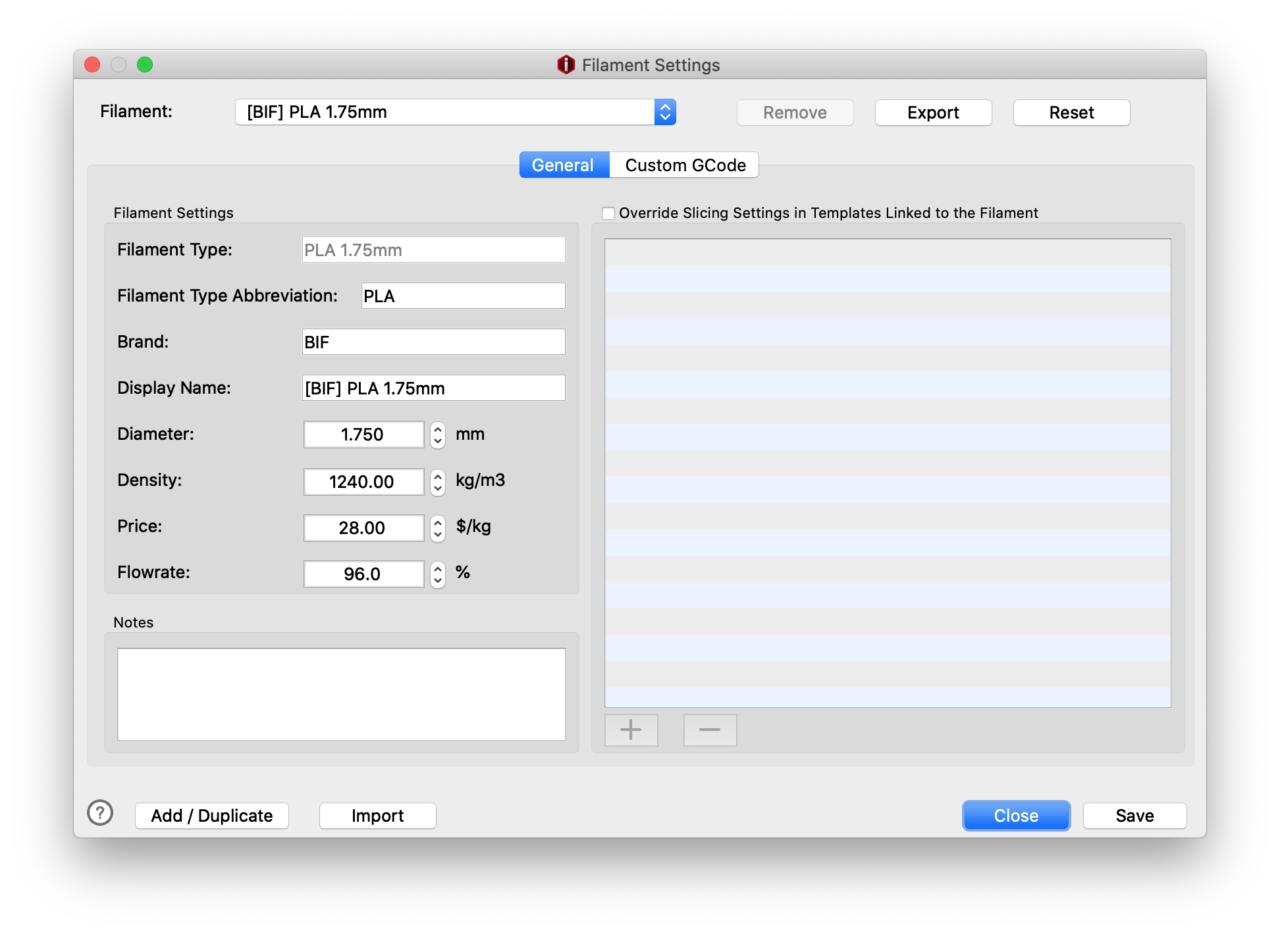Viewport: 1280px width, 935px height.
Task: Click the Display Name text field
Action: pyautogui.click(x=433, y=388)
